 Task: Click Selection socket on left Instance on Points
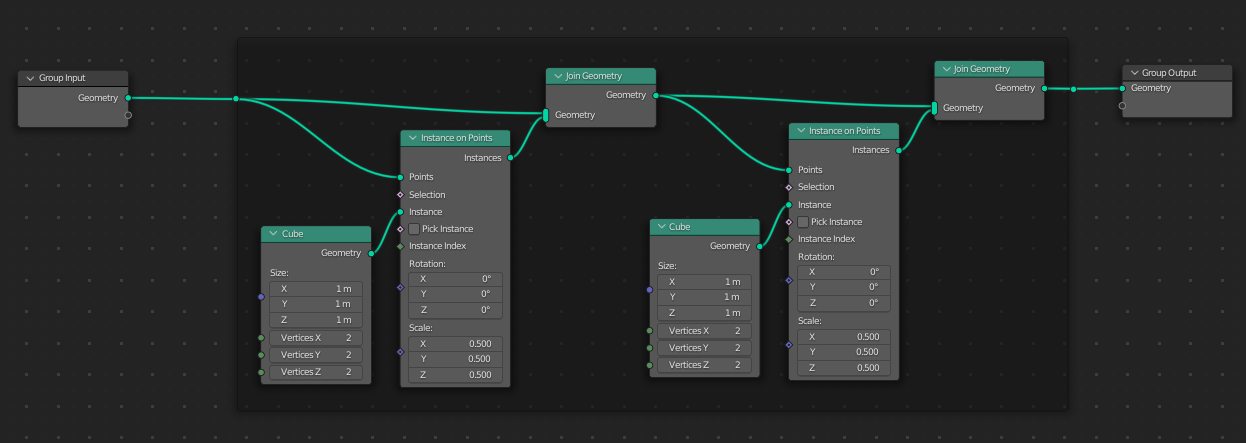pyautogui.click(x=400, y=194)
